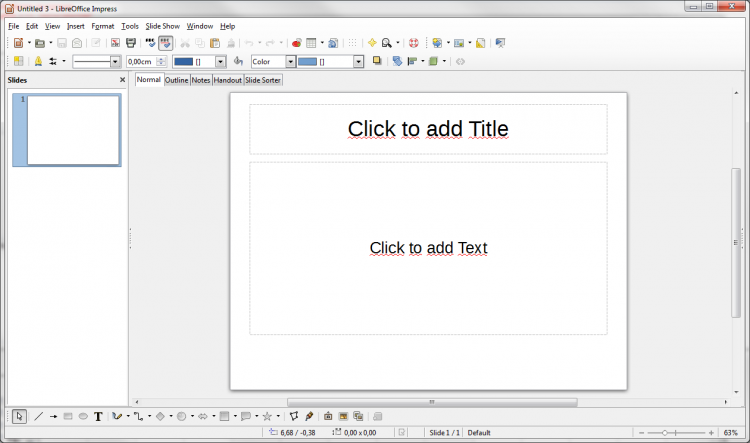The height and width of the screenshot is (443, 750).
Task: Click the slide show start icon
Action: pyautogui.click(x=500, y=43)
